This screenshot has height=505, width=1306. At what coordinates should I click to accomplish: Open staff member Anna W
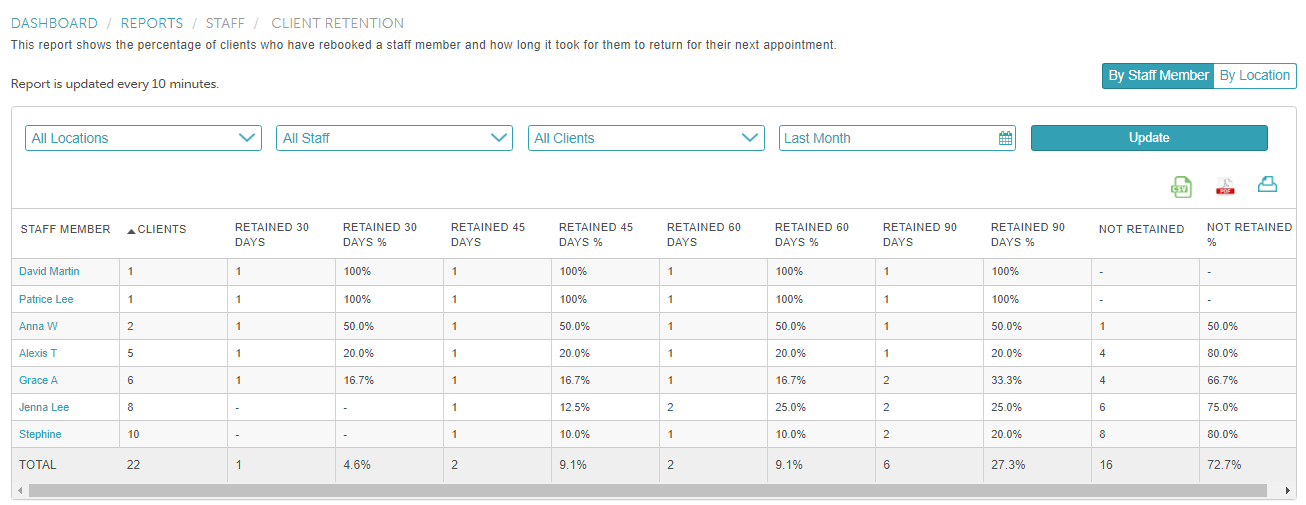tap(38, 326)
